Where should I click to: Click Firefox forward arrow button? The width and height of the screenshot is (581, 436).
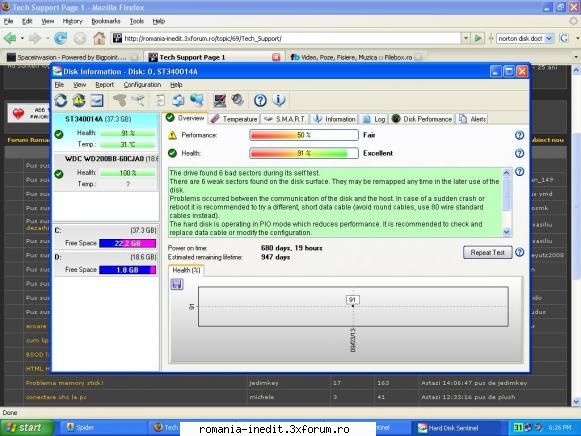pos(35,38)
